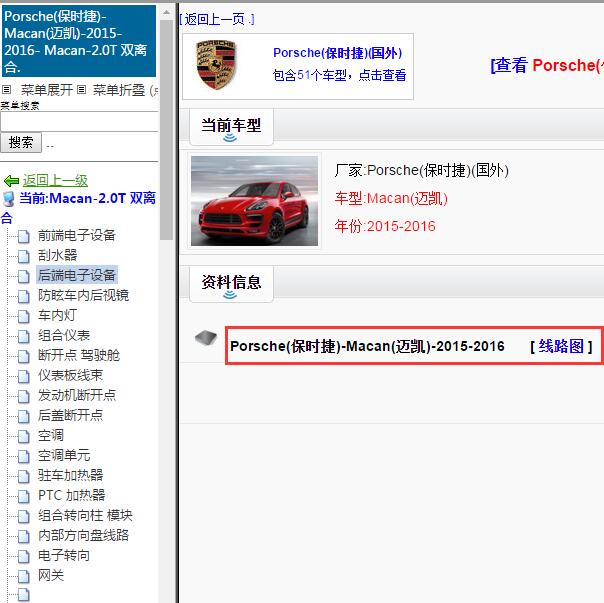Viewport: 604px width, 603px height.
Task: Open 组合转向柱 模块 tree item
Action: click(x=85, y=516)
